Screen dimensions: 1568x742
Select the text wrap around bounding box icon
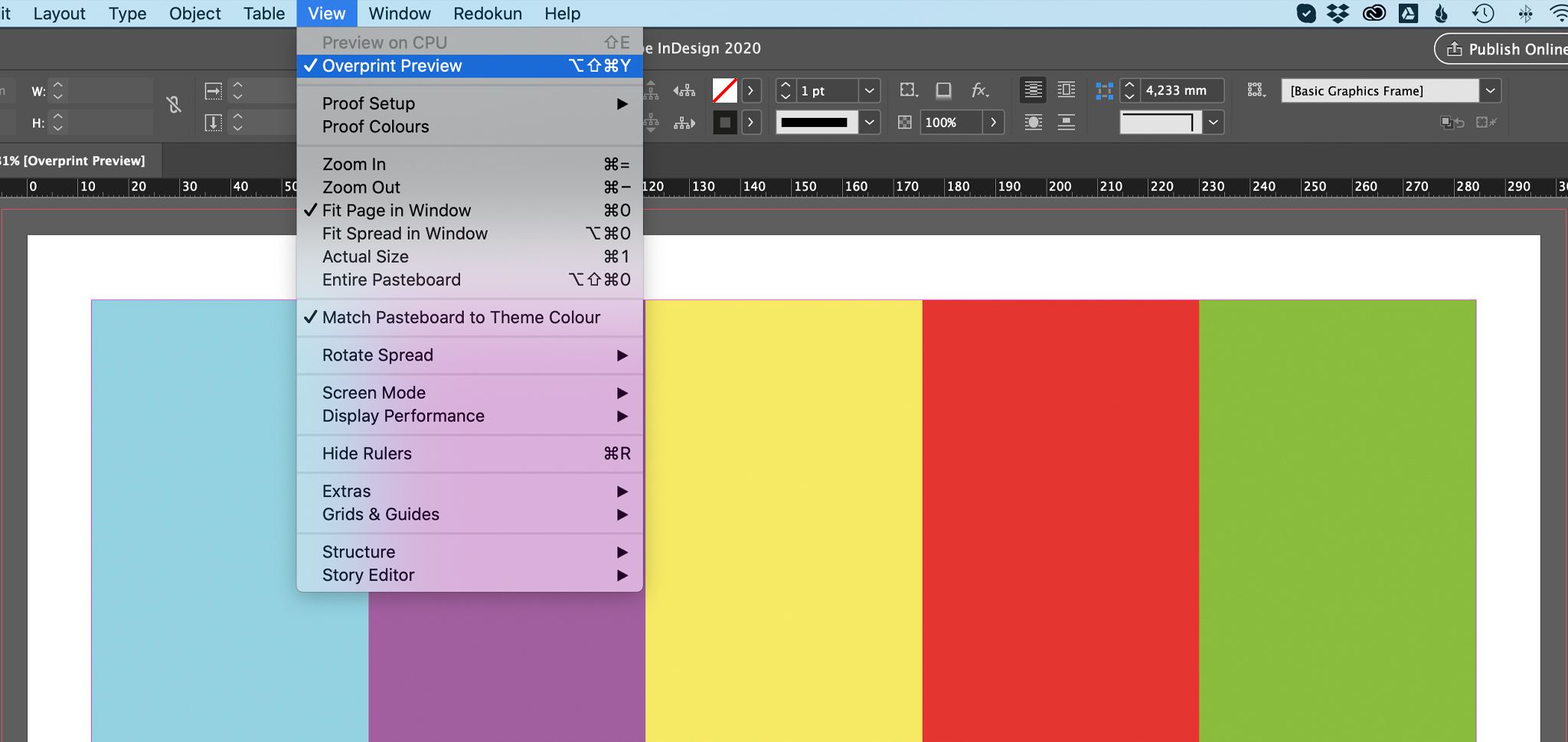(x=1067, y=90)
